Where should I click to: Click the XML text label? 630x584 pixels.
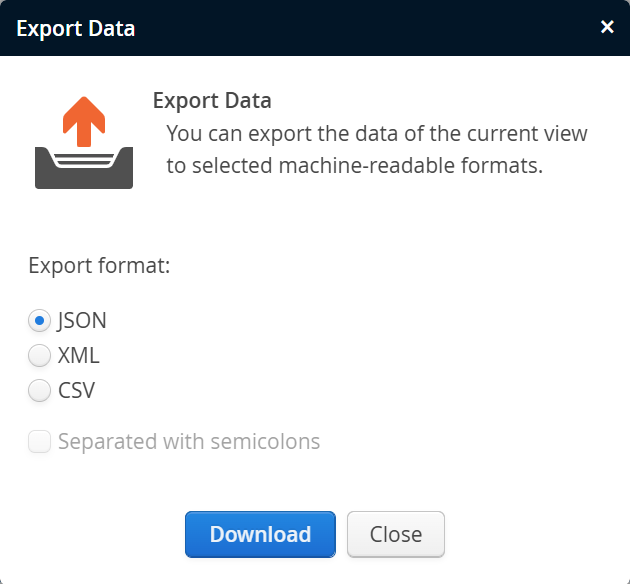(x=79, y=356)
